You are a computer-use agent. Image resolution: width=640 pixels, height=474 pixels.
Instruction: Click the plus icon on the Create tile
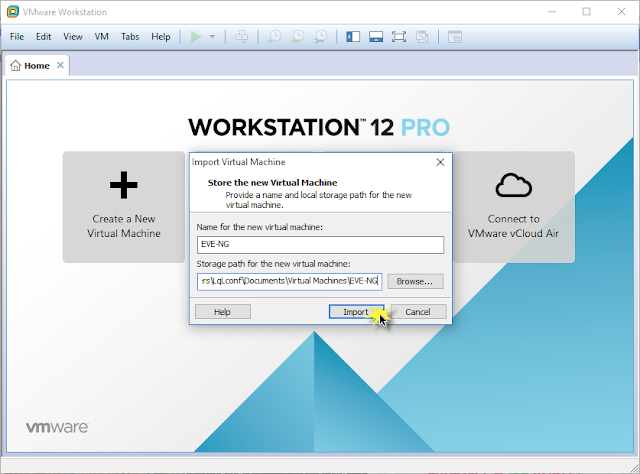tap(124, 185)
